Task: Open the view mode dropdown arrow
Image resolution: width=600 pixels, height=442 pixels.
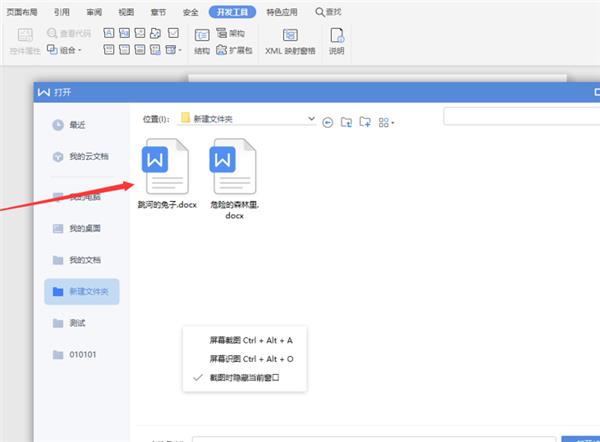Action: click(x=394, y=123)
